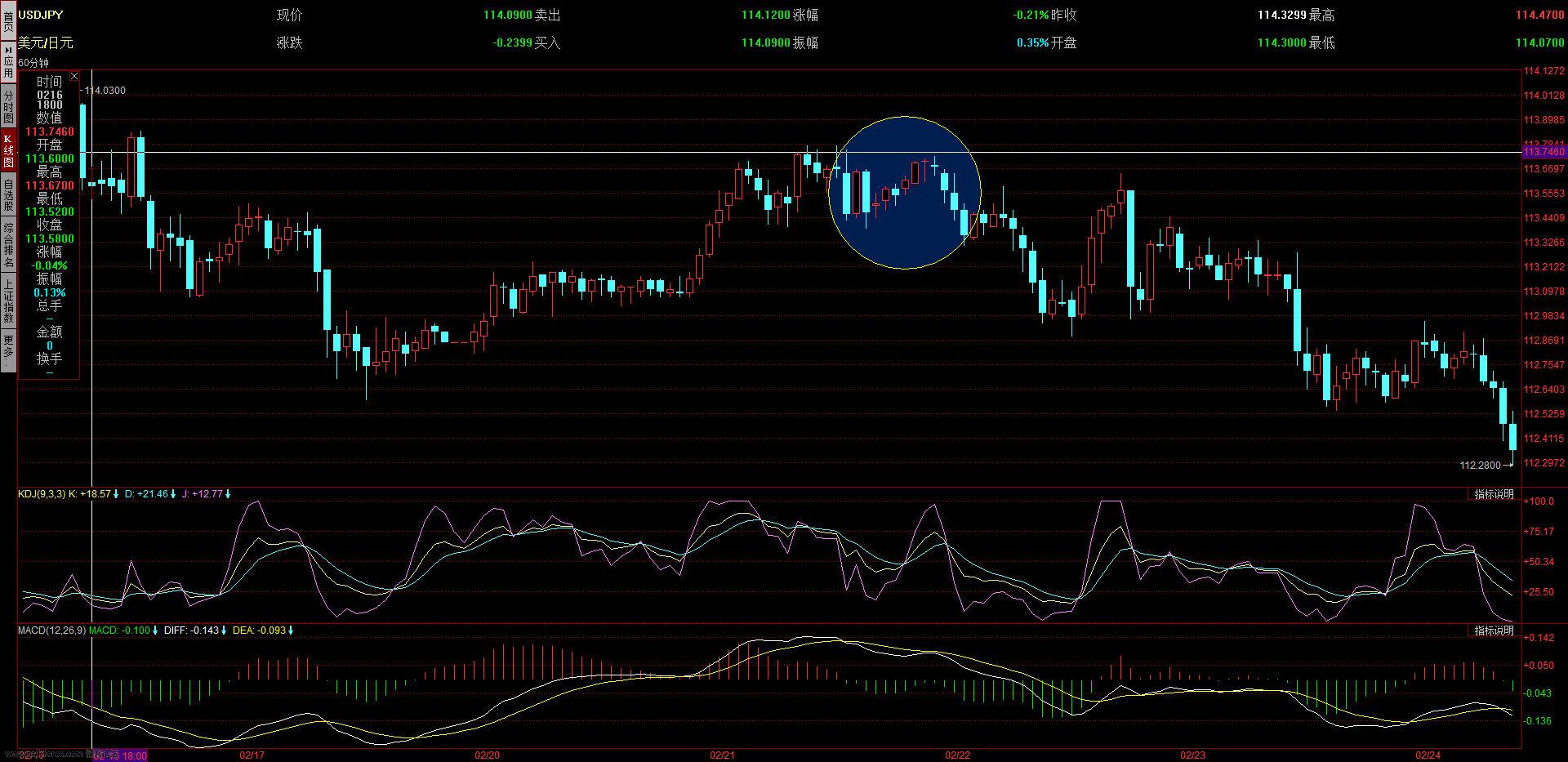This screenshot has width=1568, height=762.
Task: Click the 02/23 date label on time axis
Action: point(1193,755)
